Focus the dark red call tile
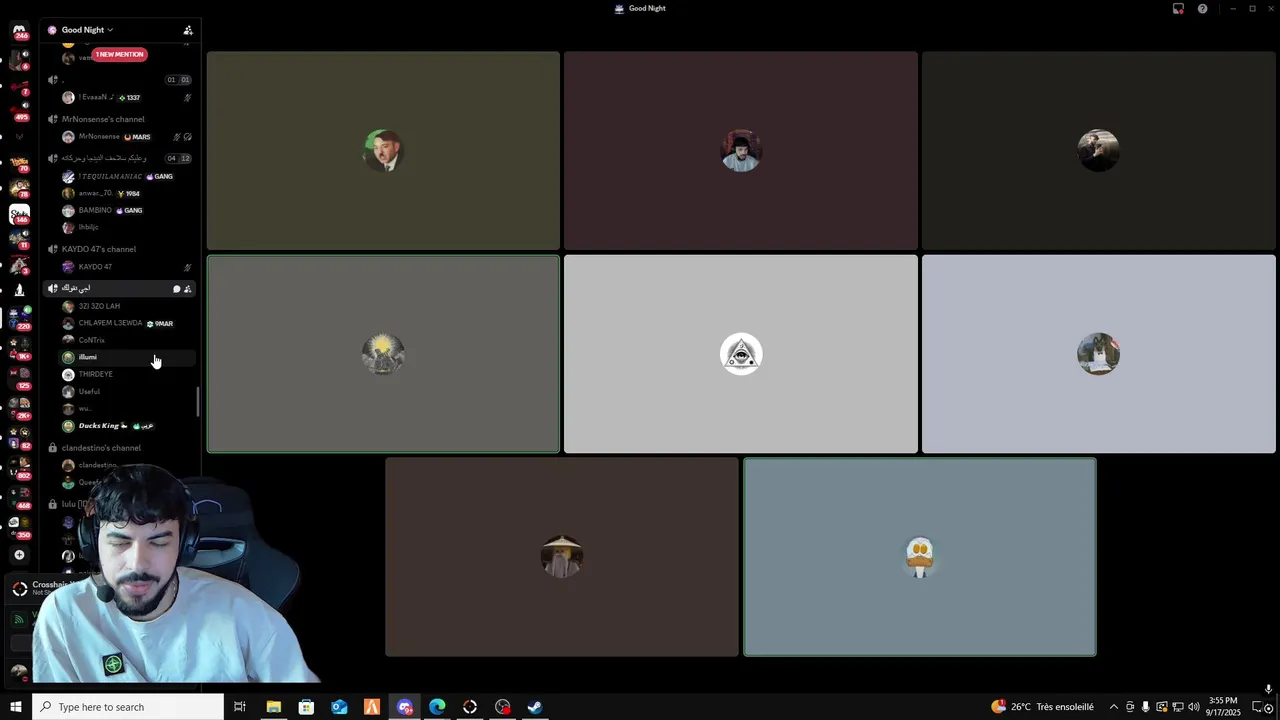The height and width of the screenshot is (720, 1280). 741,150
